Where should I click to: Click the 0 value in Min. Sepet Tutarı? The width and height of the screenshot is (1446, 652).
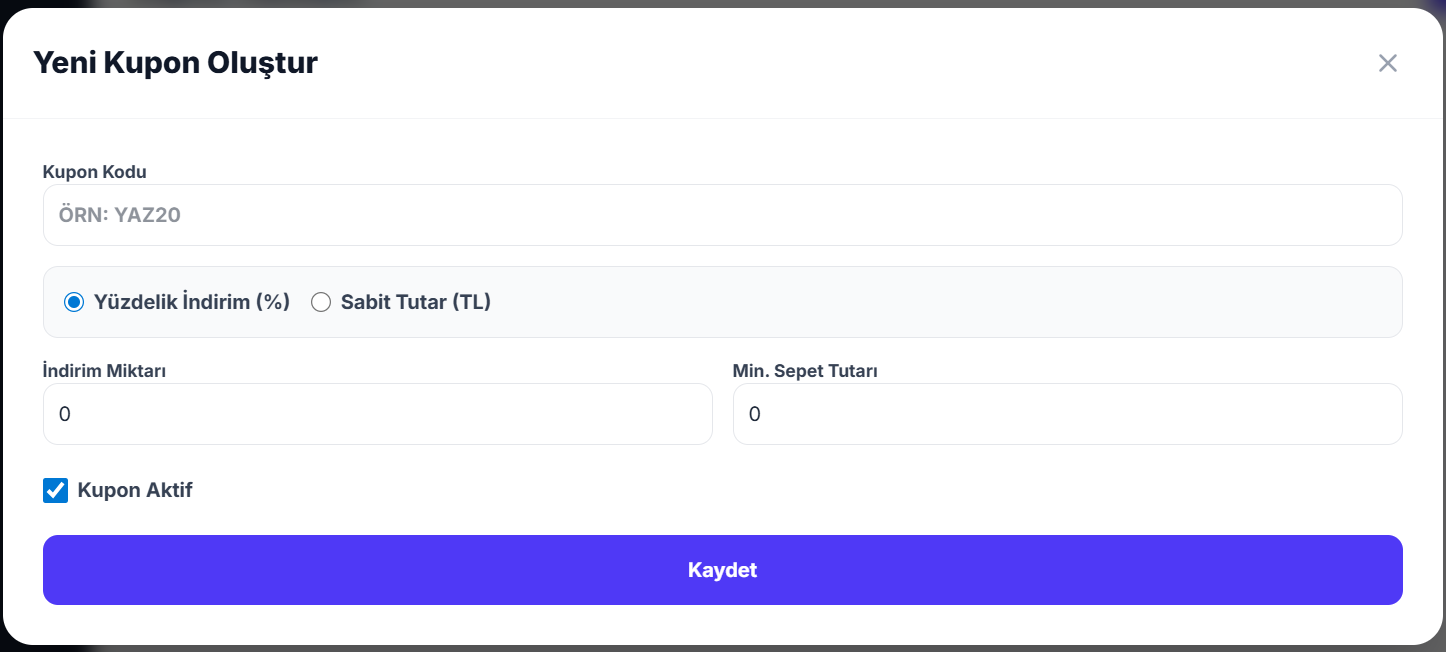tap(755, 414)
